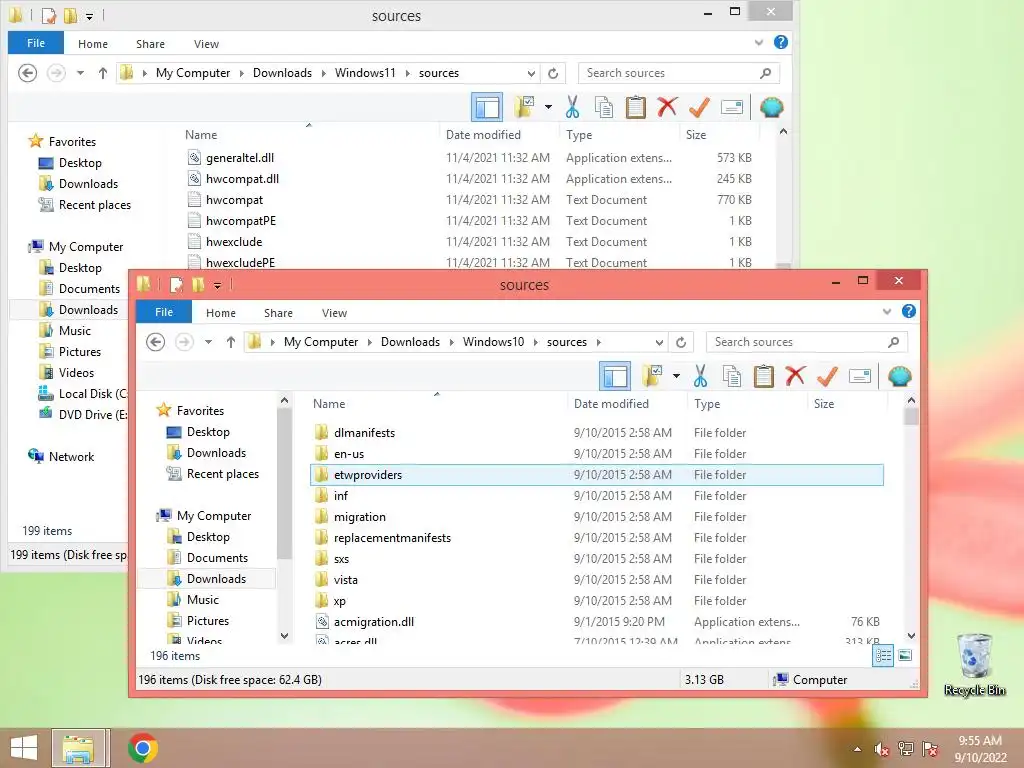Open folder options dropdown arrow in Windows11 window
Image resolution: width=1024 pixels, height=768 pixels.
548,107
